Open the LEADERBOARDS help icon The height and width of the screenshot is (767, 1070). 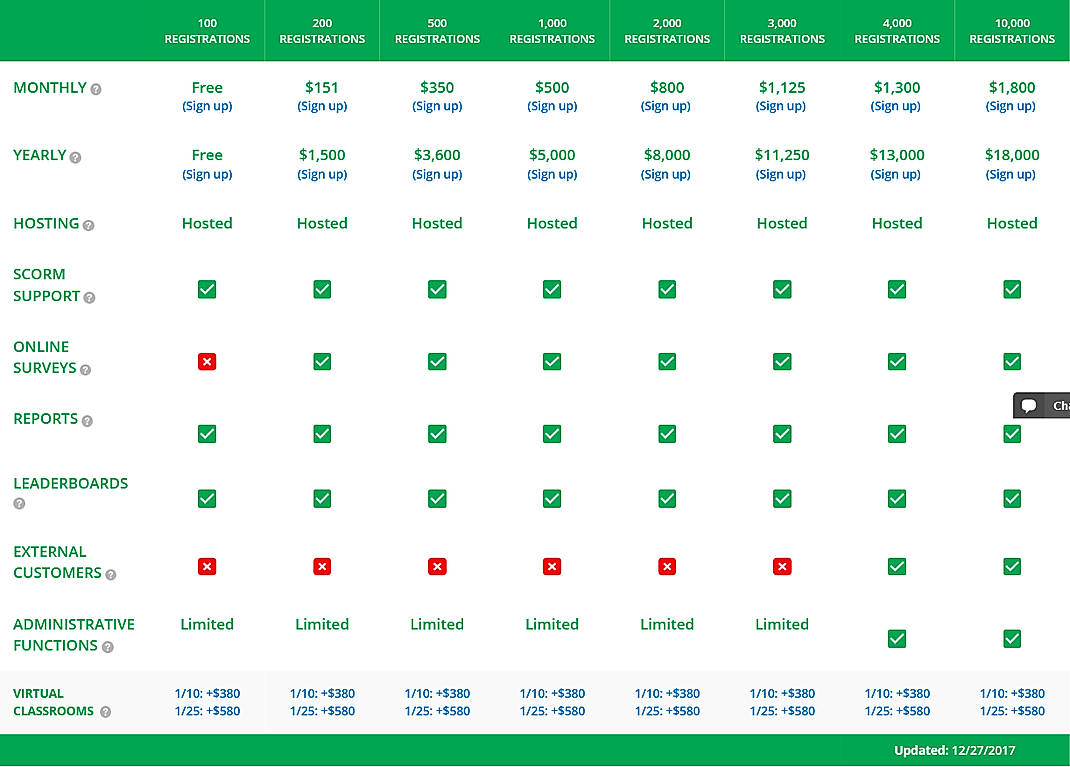coord(18,502)
